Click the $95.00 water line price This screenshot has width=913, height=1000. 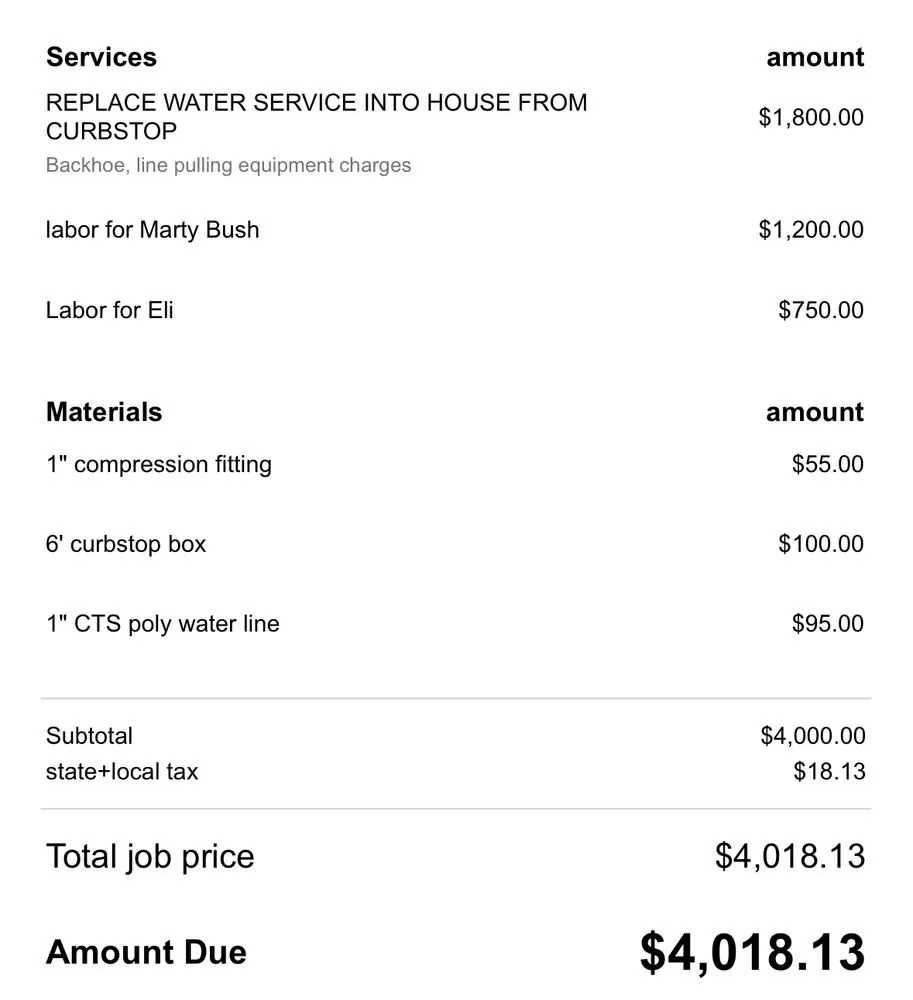[827, 624]
